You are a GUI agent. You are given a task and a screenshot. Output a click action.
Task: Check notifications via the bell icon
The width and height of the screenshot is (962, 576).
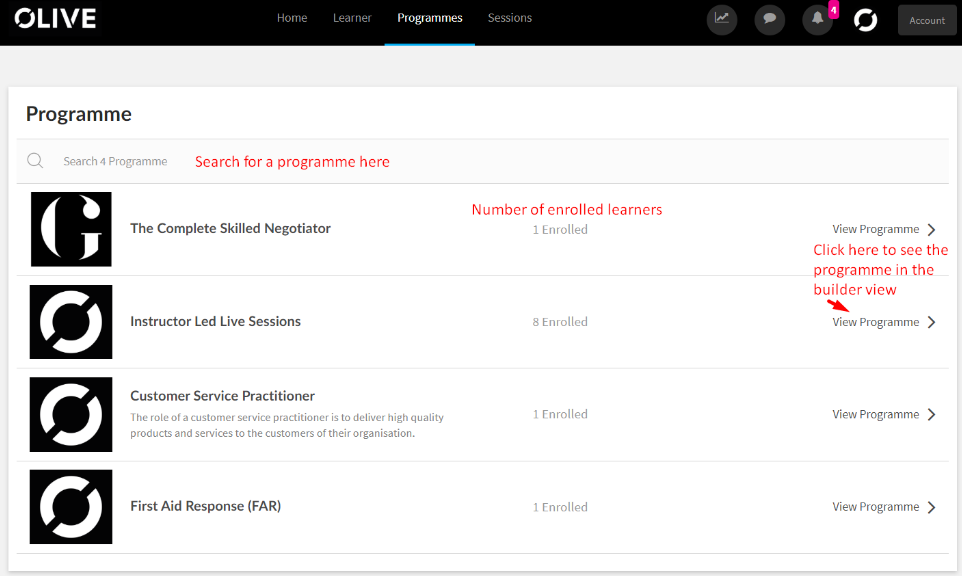point(817,20)
